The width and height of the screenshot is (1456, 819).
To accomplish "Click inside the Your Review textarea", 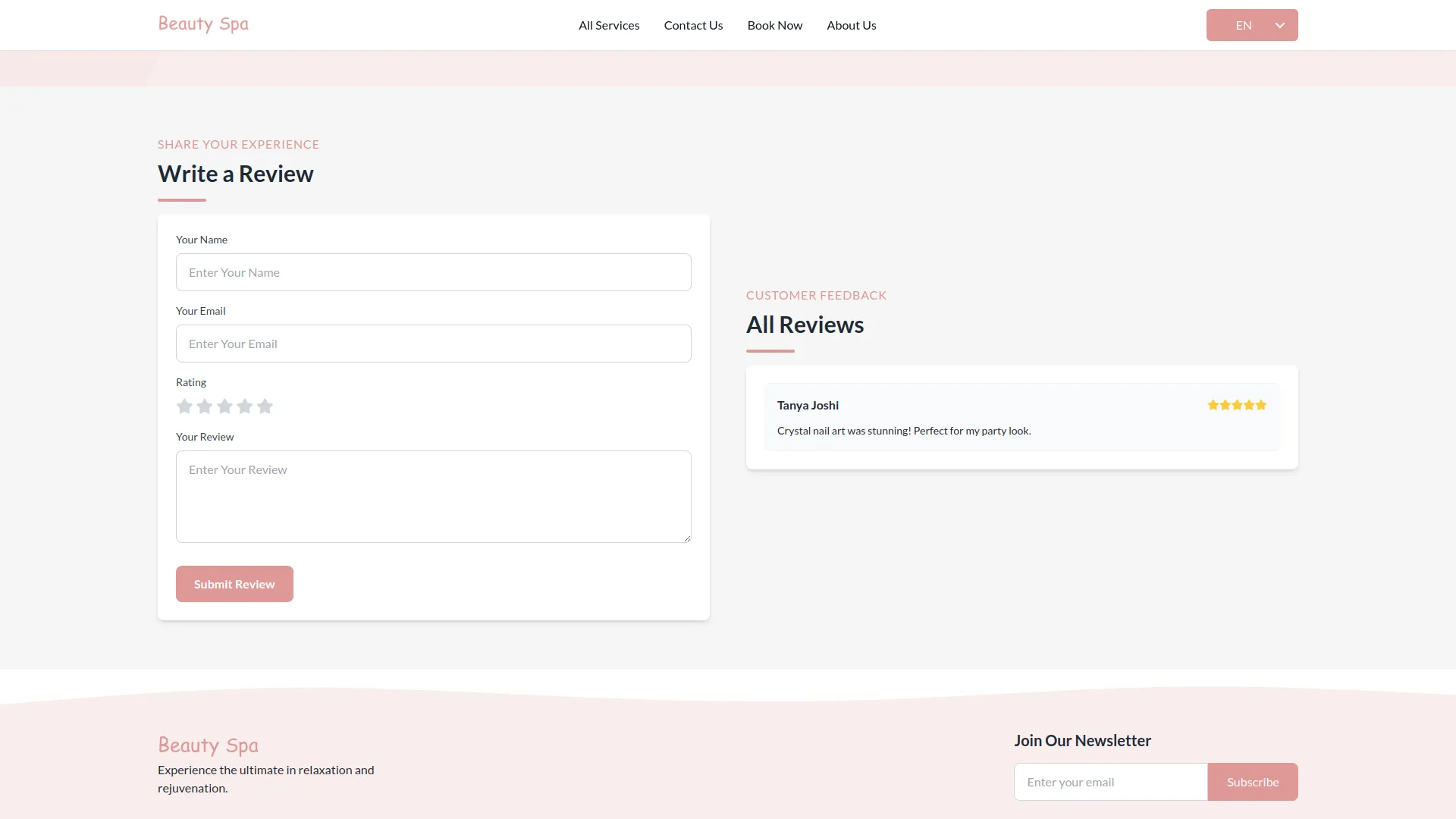I will [x=433, y=497].
